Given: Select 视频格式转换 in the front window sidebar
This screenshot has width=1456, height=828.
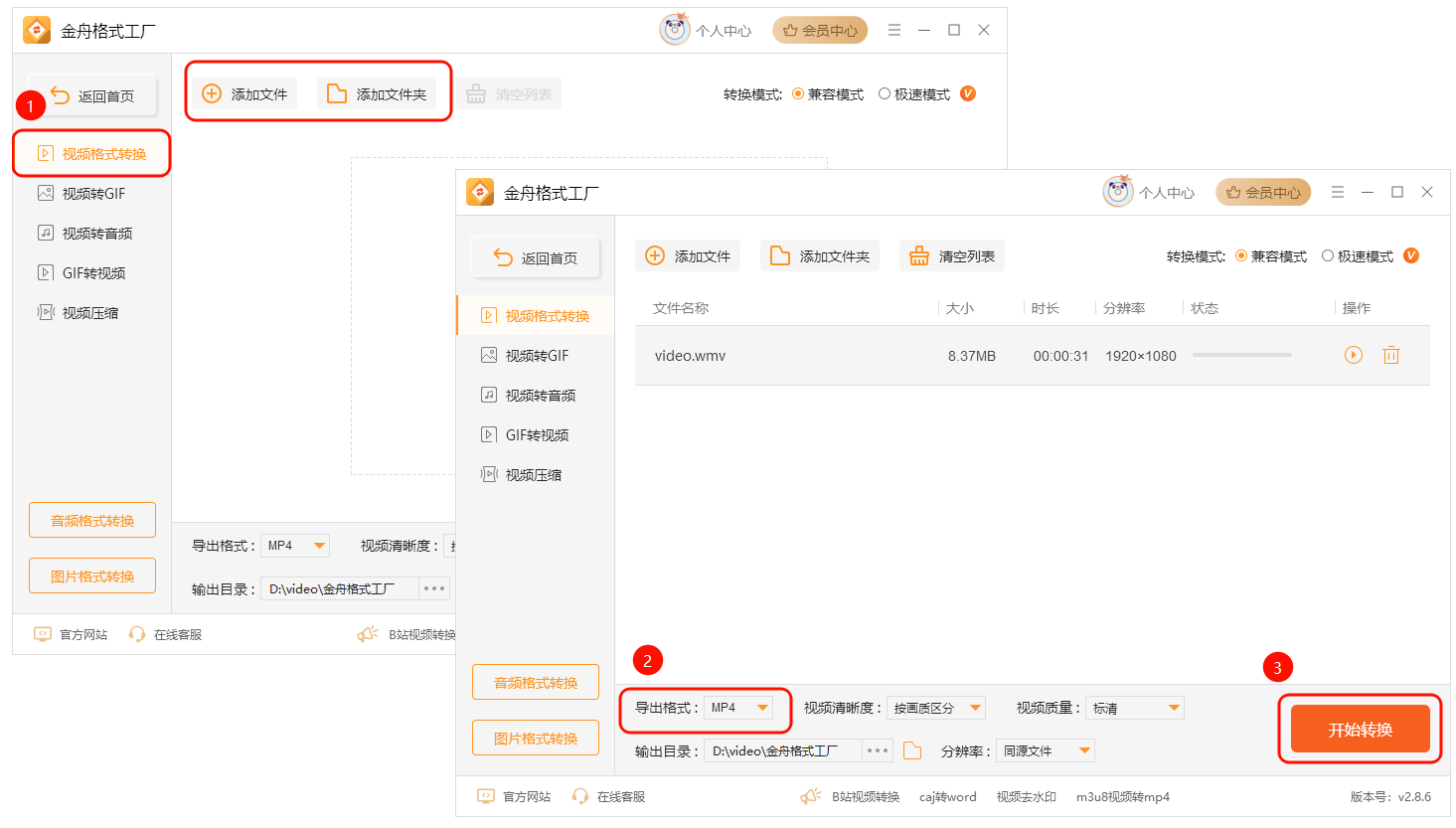Looking at the screenshot, I should pyautogui.click(x=536, y=315).
